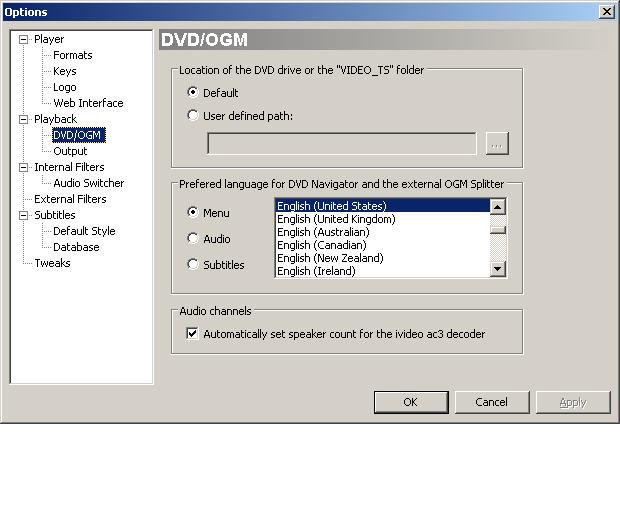
Task: Open the Web Interface settings page
Action: (89, 103)
